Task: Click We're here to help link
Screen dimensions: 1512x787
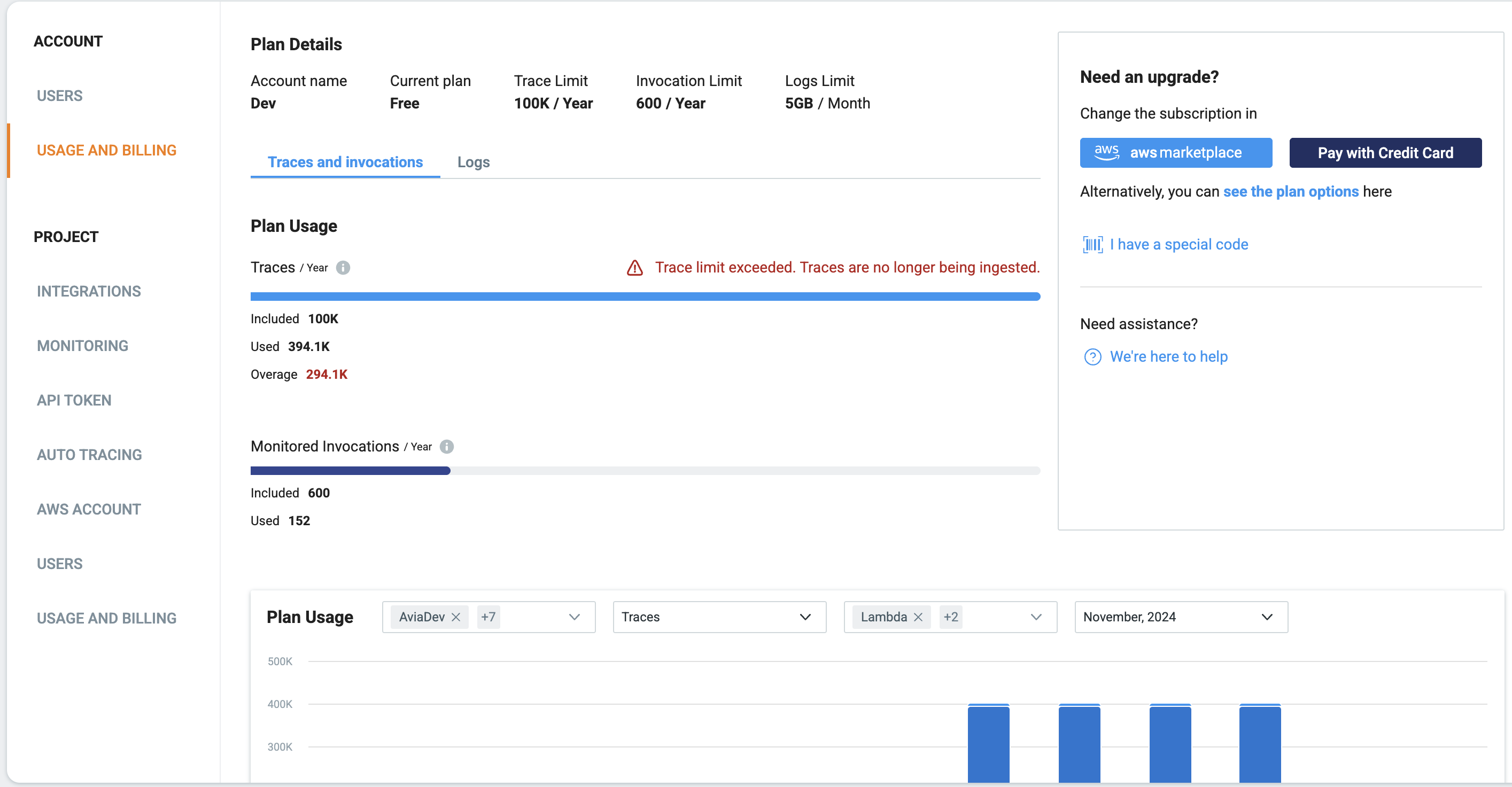Action: (x=1169, y=357)
